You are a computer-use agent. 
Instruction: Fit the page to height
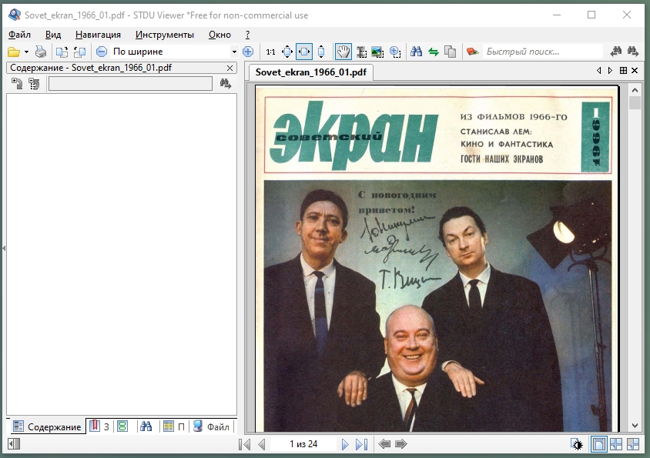tap(321, 52)
